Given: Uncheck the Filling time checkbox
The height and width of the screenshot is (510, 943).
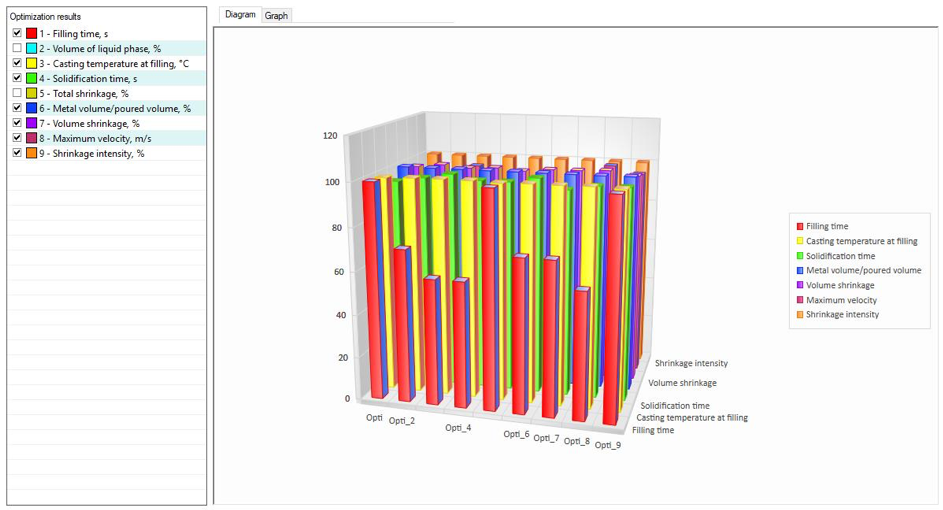Looking at the screenshot, I should (x=17, y=33).
